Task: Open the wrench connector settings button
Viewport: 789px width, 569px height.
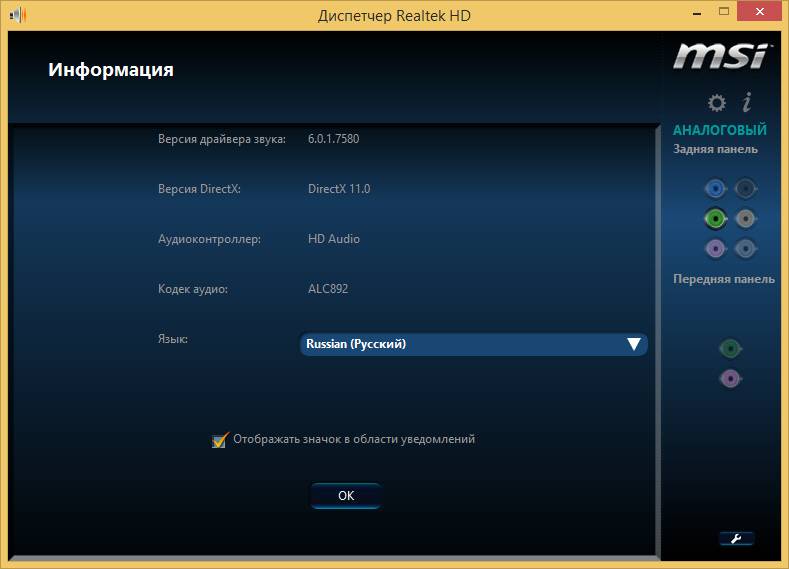Action: [736, 539]
